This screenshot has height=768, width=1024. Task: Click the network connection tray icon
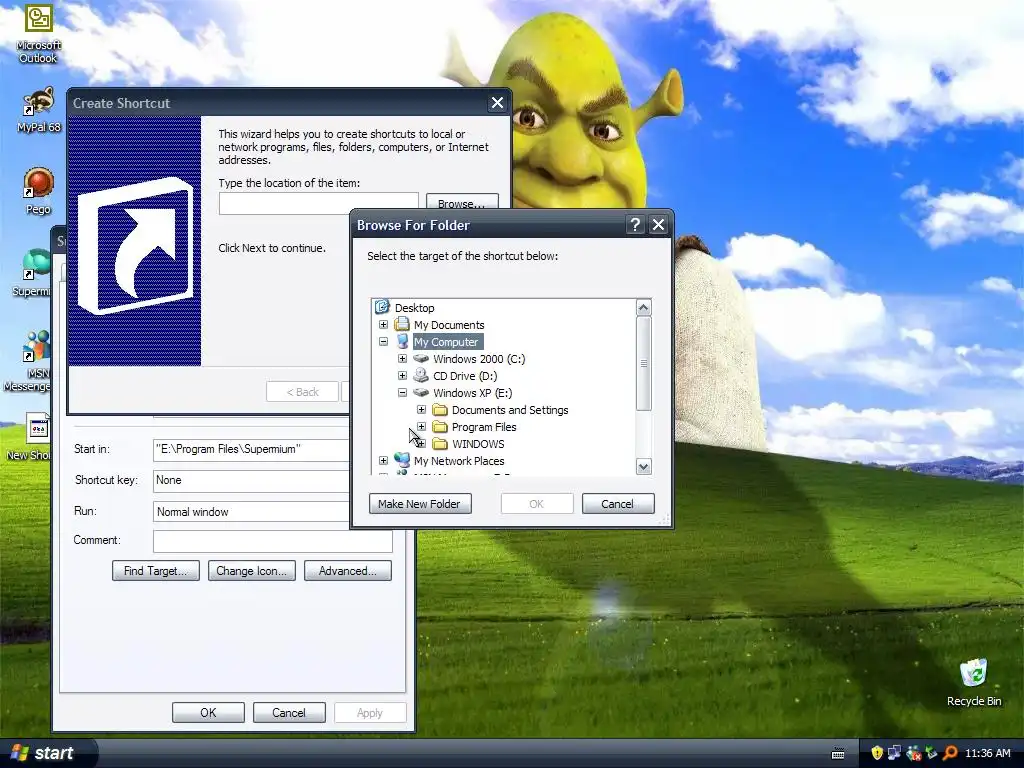pos(894,753)
